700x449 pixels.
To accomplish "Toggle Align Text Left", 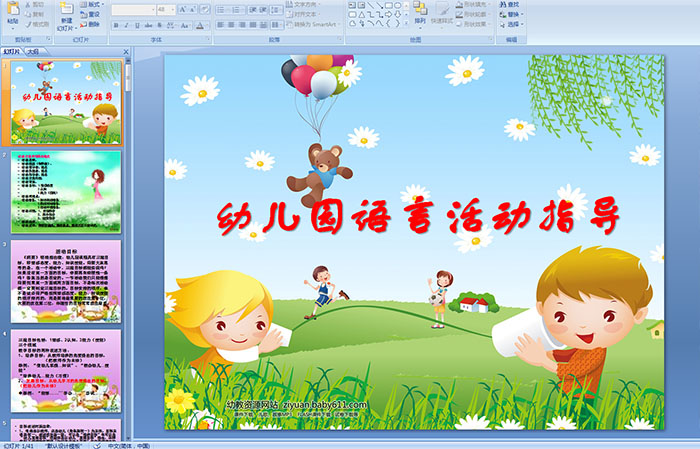I will point(220,25).
